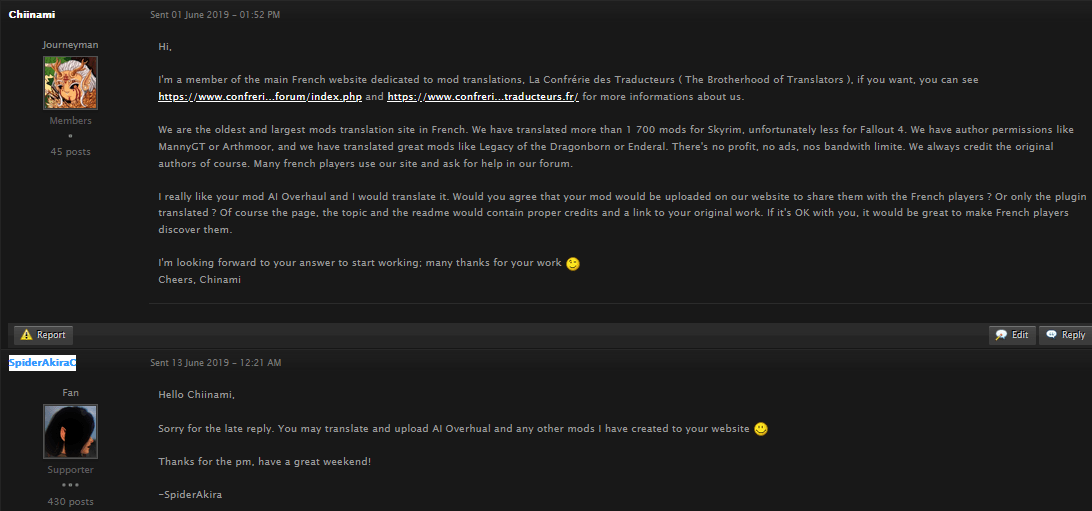Viewport: 1092px width, 511px height.
Task: Click the warning icon on Report button
Action: pos(26,335)
